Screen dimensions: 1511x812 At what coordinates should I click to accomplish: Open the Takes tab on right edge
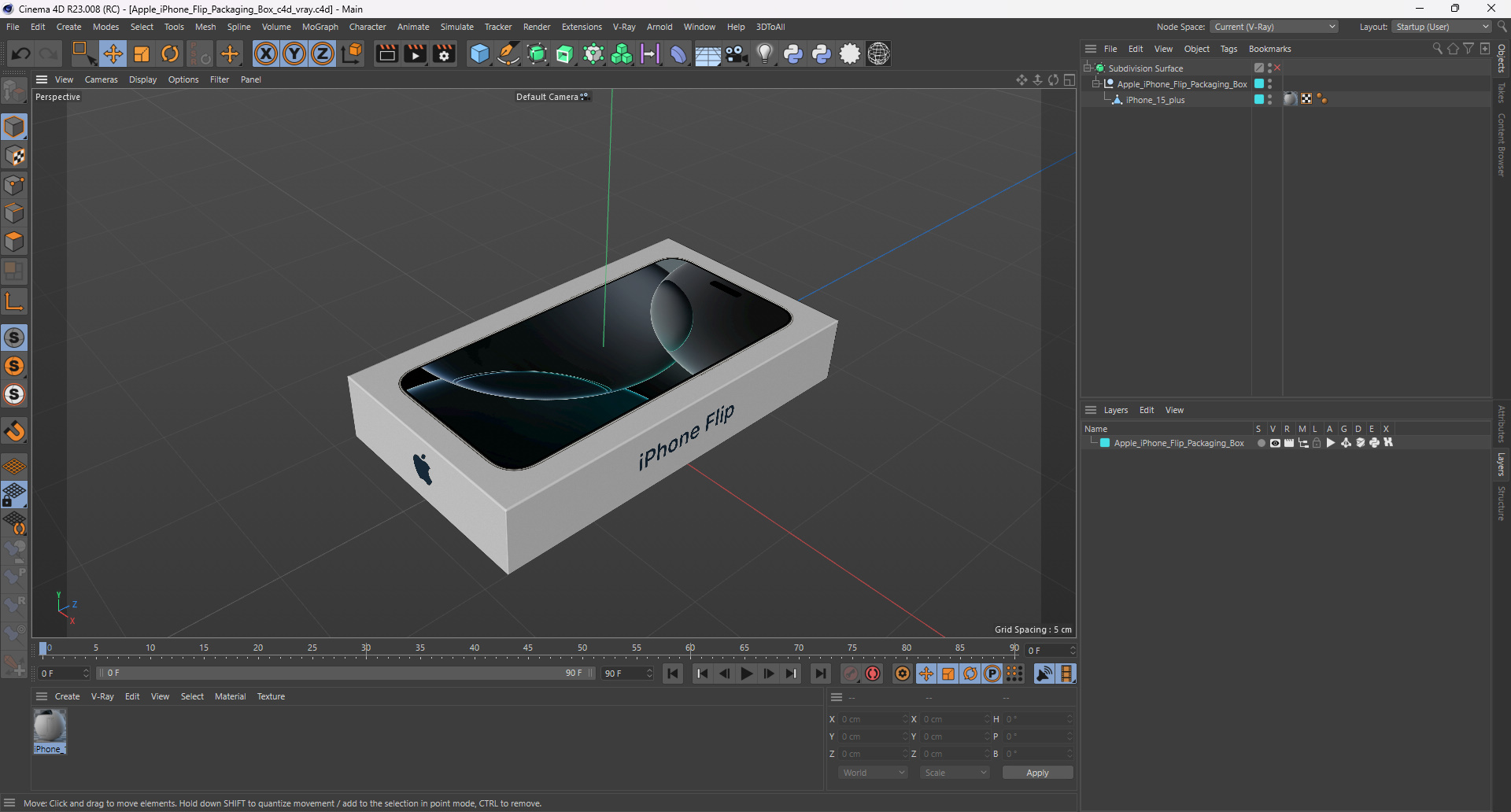(1502, 92)
